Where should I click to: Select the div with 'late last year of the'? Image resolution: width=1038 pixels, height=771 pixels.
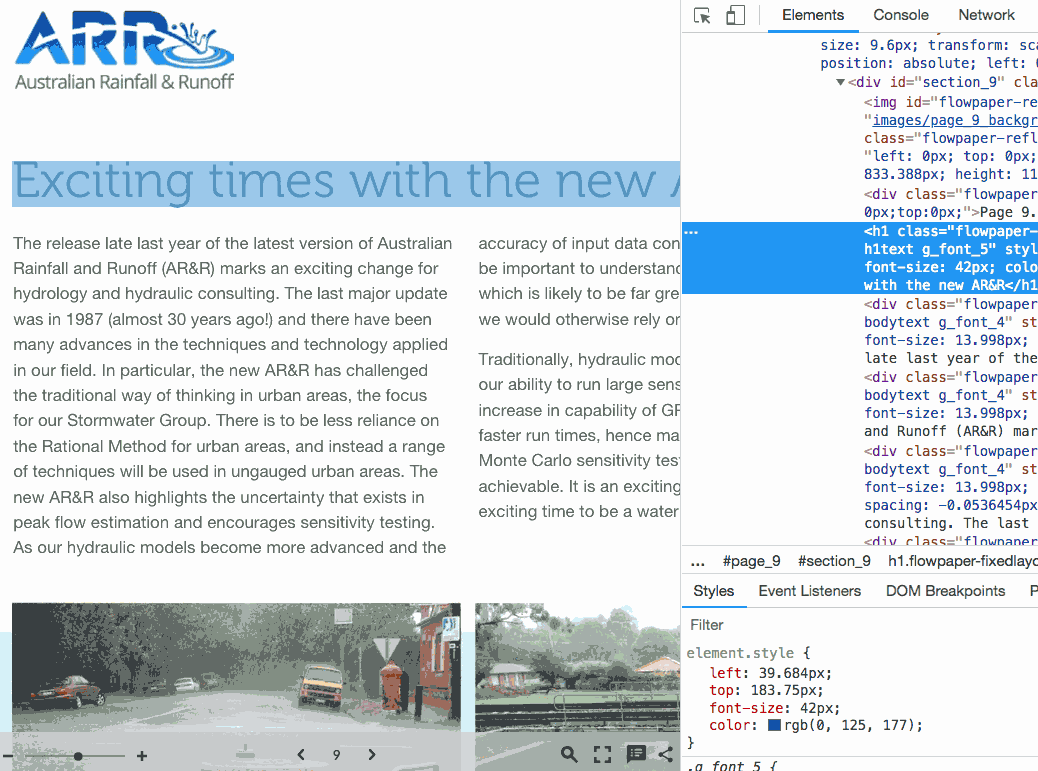(950, 331)
